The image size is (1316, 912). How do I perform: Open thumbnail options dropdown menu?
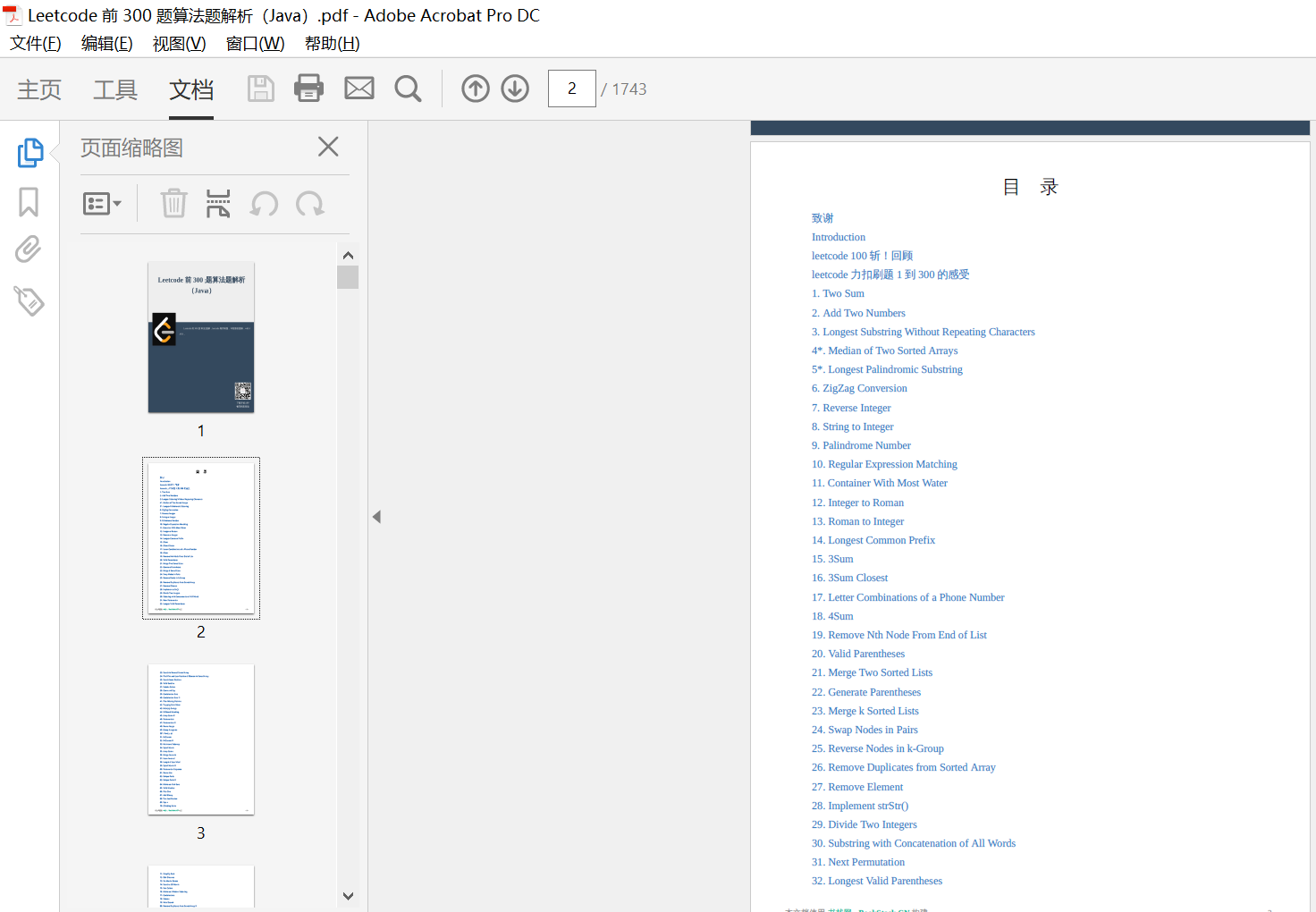(102, 204)
